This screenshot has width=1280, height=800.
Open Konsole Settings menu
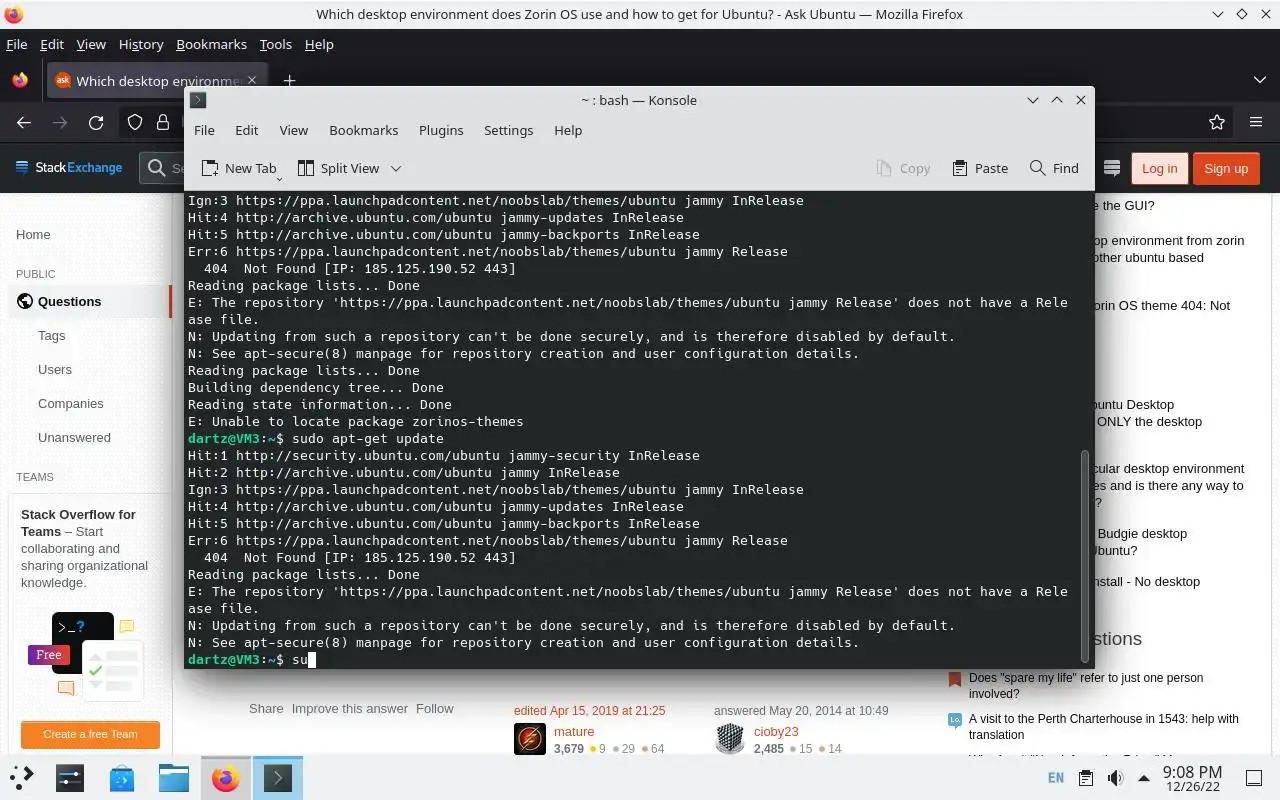pyautogui.click(x=508, y=130)
